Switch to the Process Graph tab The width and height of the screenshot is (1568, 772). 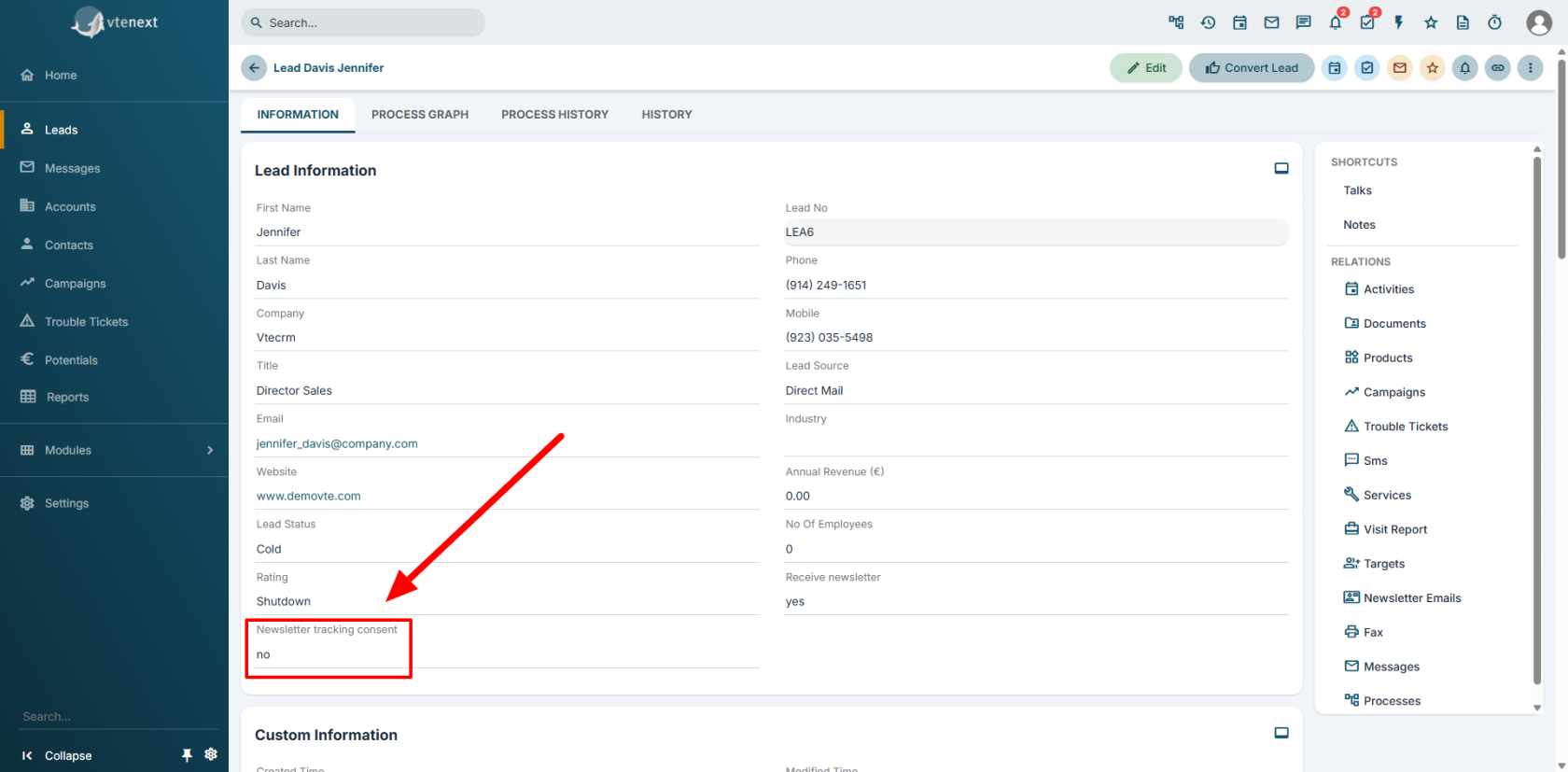tap(420, 115)
